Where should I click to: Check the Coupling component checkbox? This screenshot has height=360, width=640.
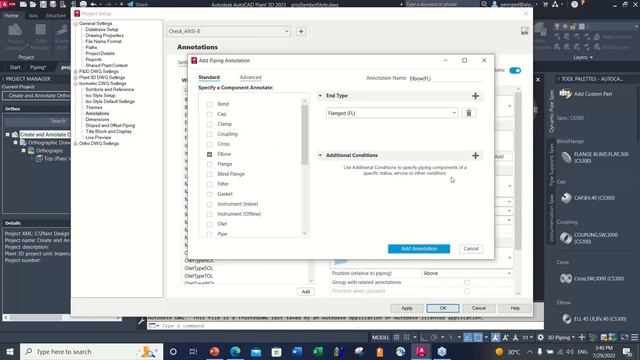tap(209, 134)
